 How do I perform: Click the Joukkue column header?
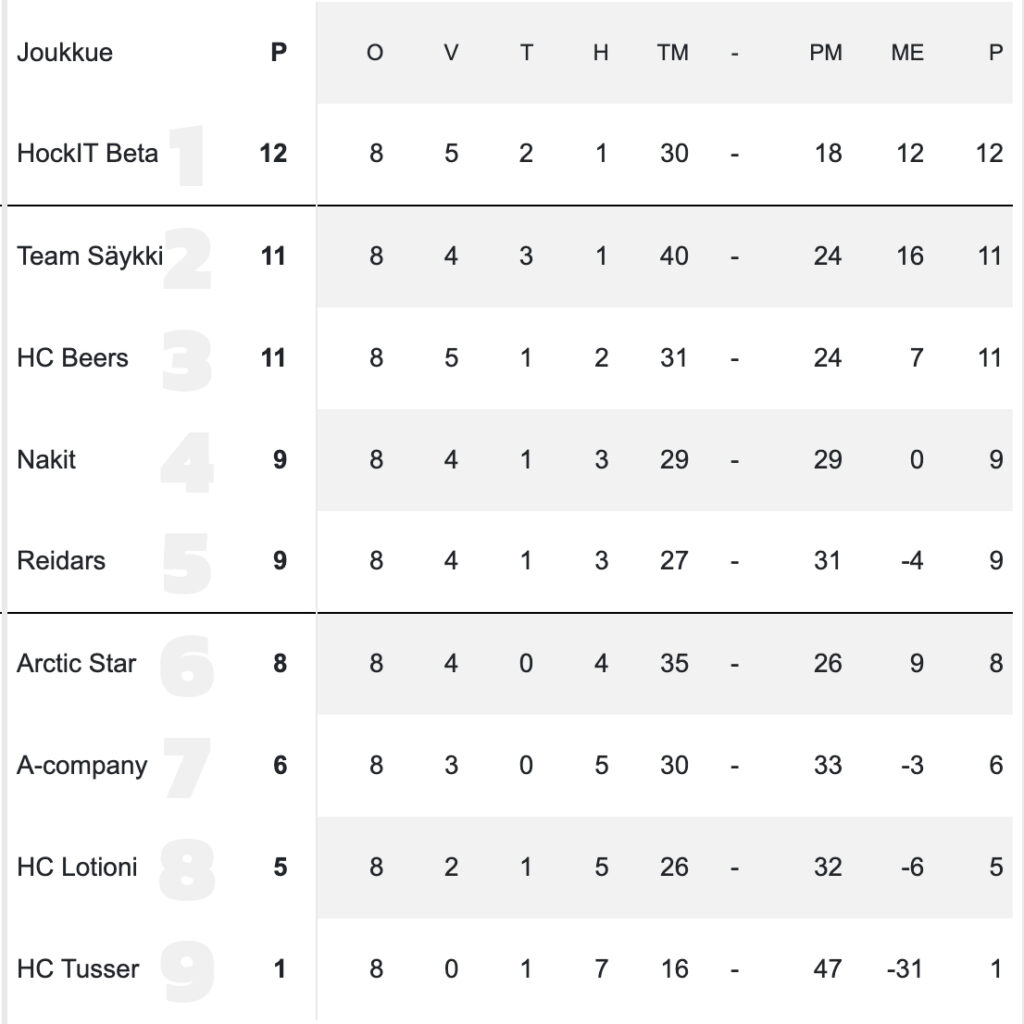point(64,52)
